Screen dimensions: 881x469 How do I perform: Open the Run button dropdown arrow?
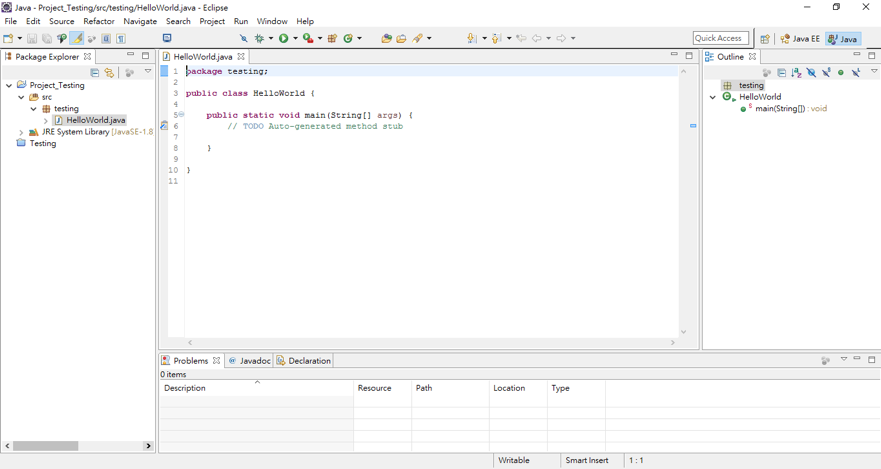(x=295, y=39)
